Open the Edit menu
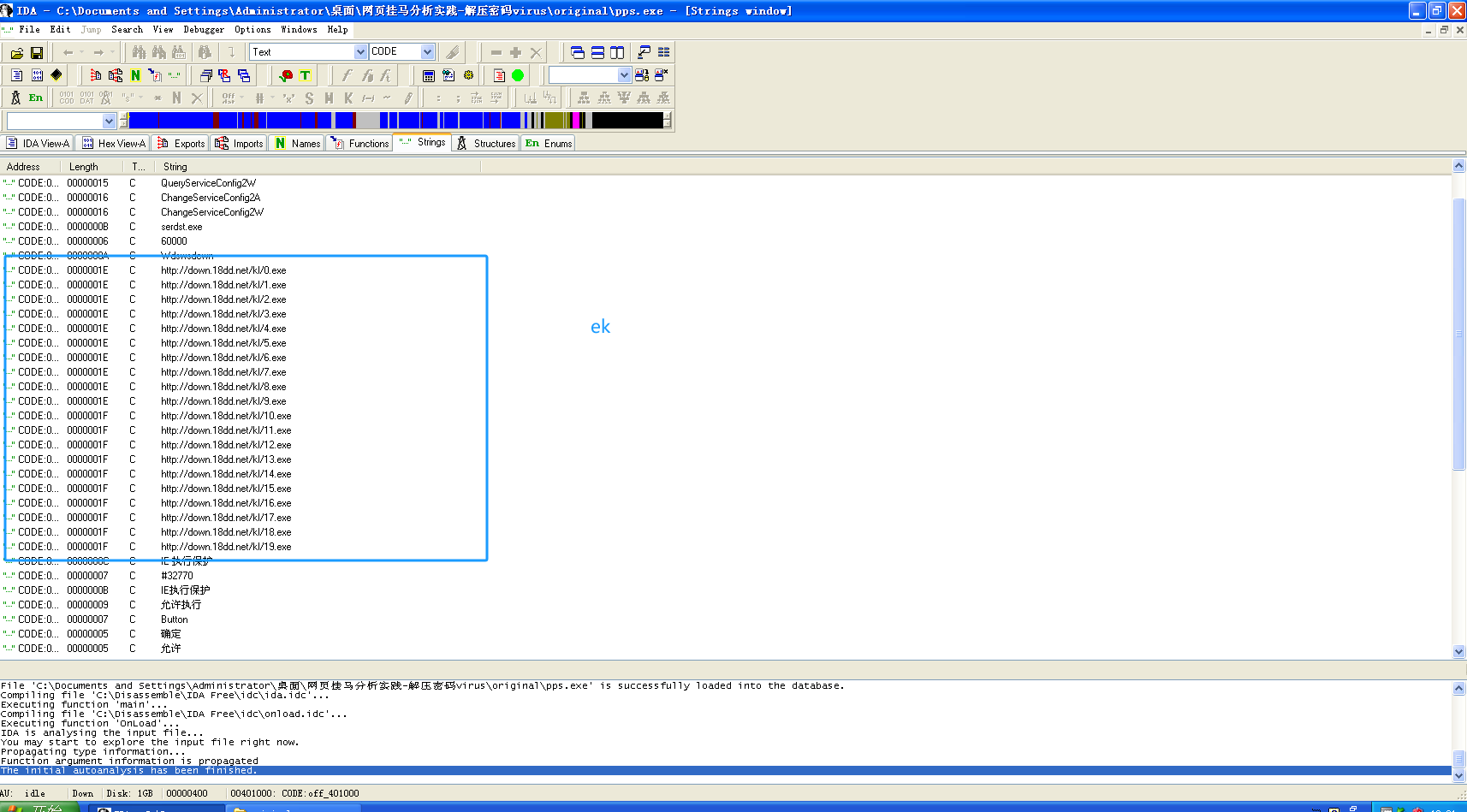This screenshot has width=1467, height=812. (60, 29)
